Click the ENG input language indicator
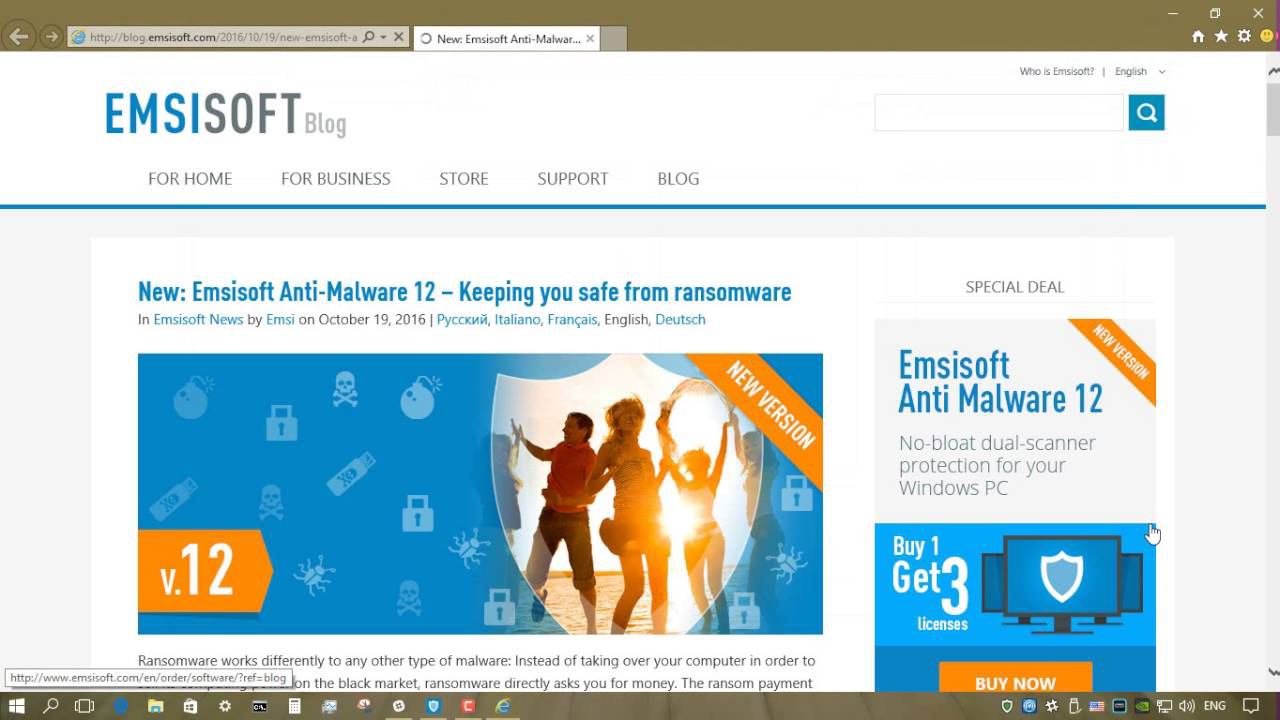This screenshot has width=1280, height=720. point(1214,706)
